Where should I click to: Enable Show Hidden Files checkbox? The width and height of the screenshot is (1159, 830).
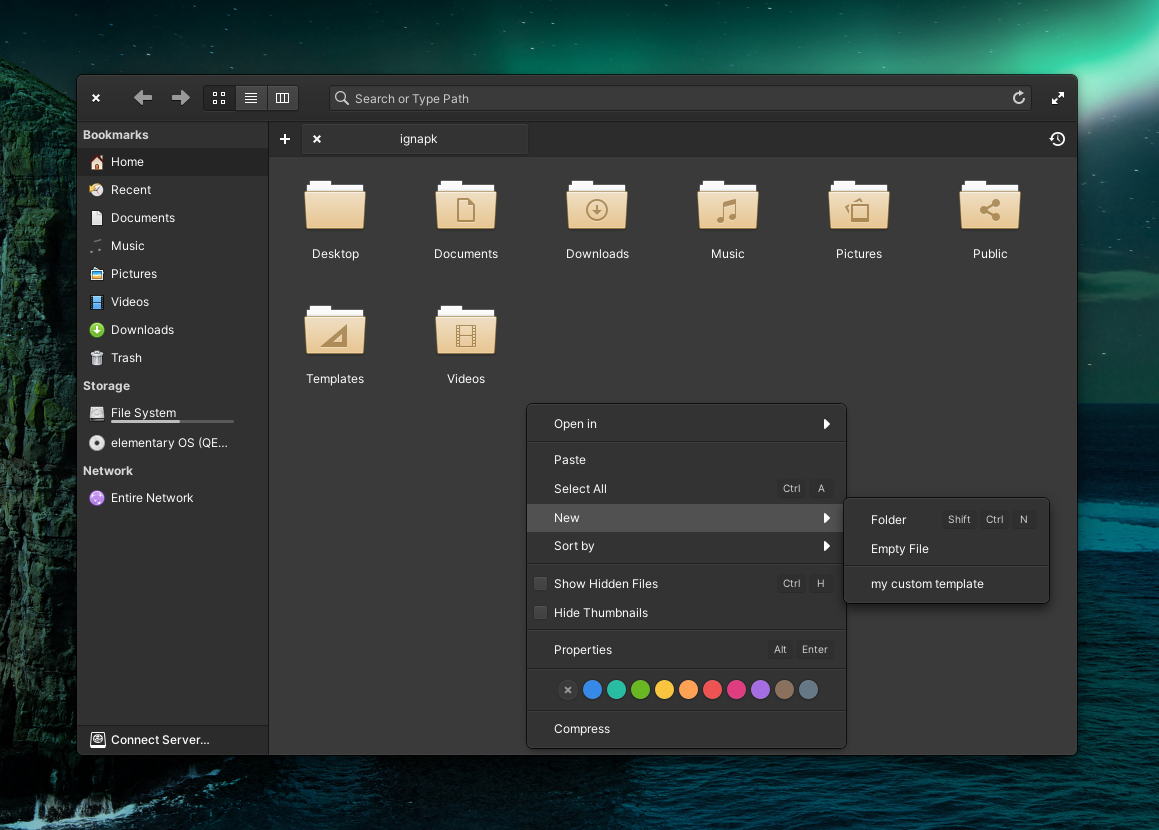[x=541, y=584]
